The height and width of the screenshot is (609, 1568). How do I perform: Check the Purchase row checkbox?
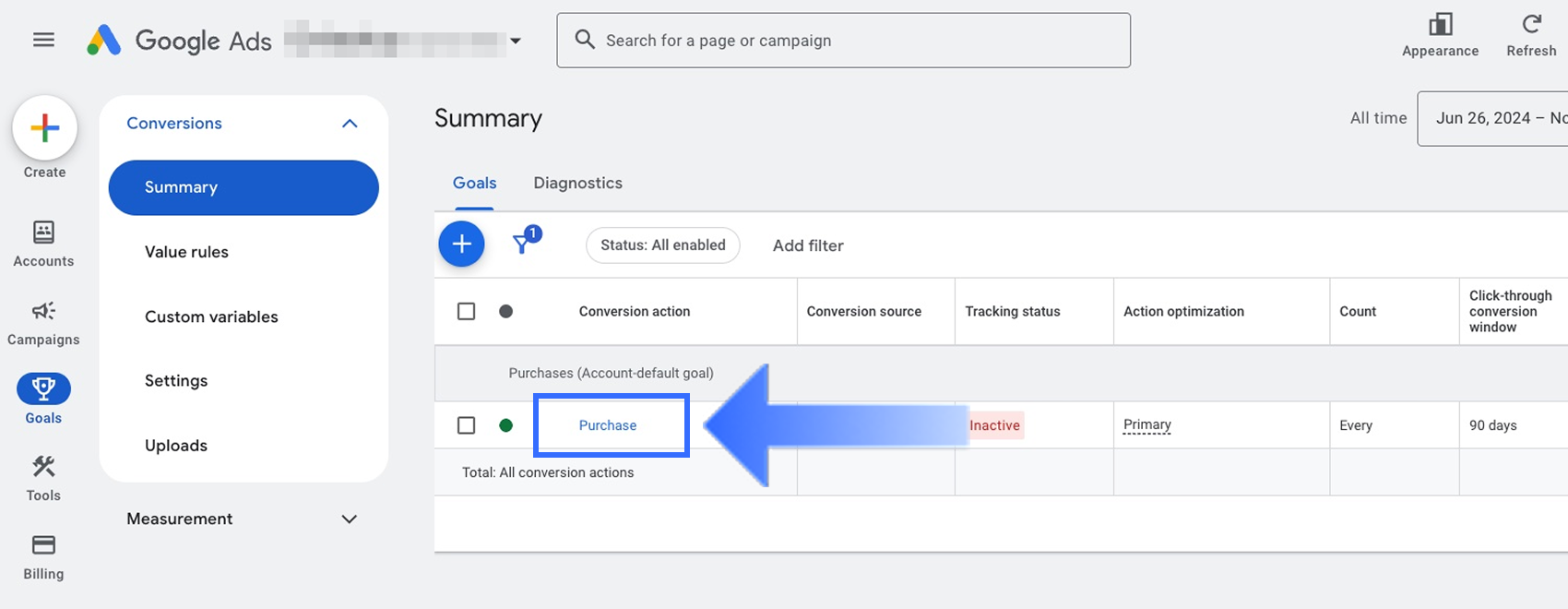coord(467,425)
